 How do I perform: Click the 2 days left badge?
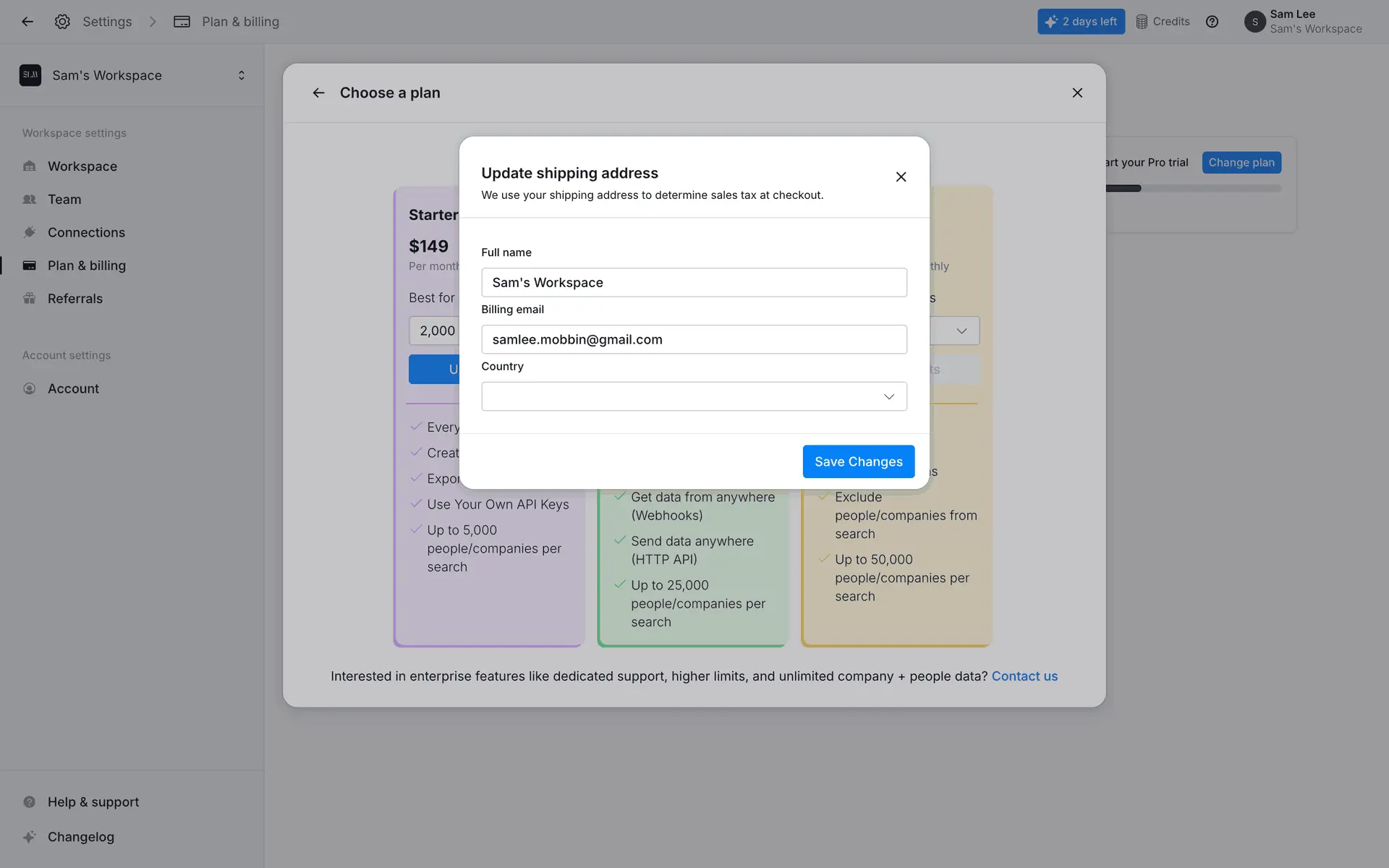coord(1081,22)
